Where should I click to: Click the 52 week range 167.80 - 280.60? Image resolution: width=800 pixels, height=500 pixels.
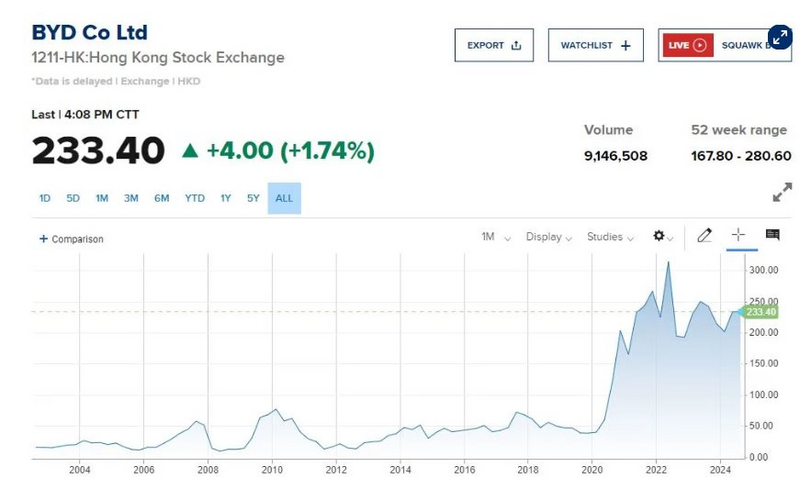click(x=741, y=156)
